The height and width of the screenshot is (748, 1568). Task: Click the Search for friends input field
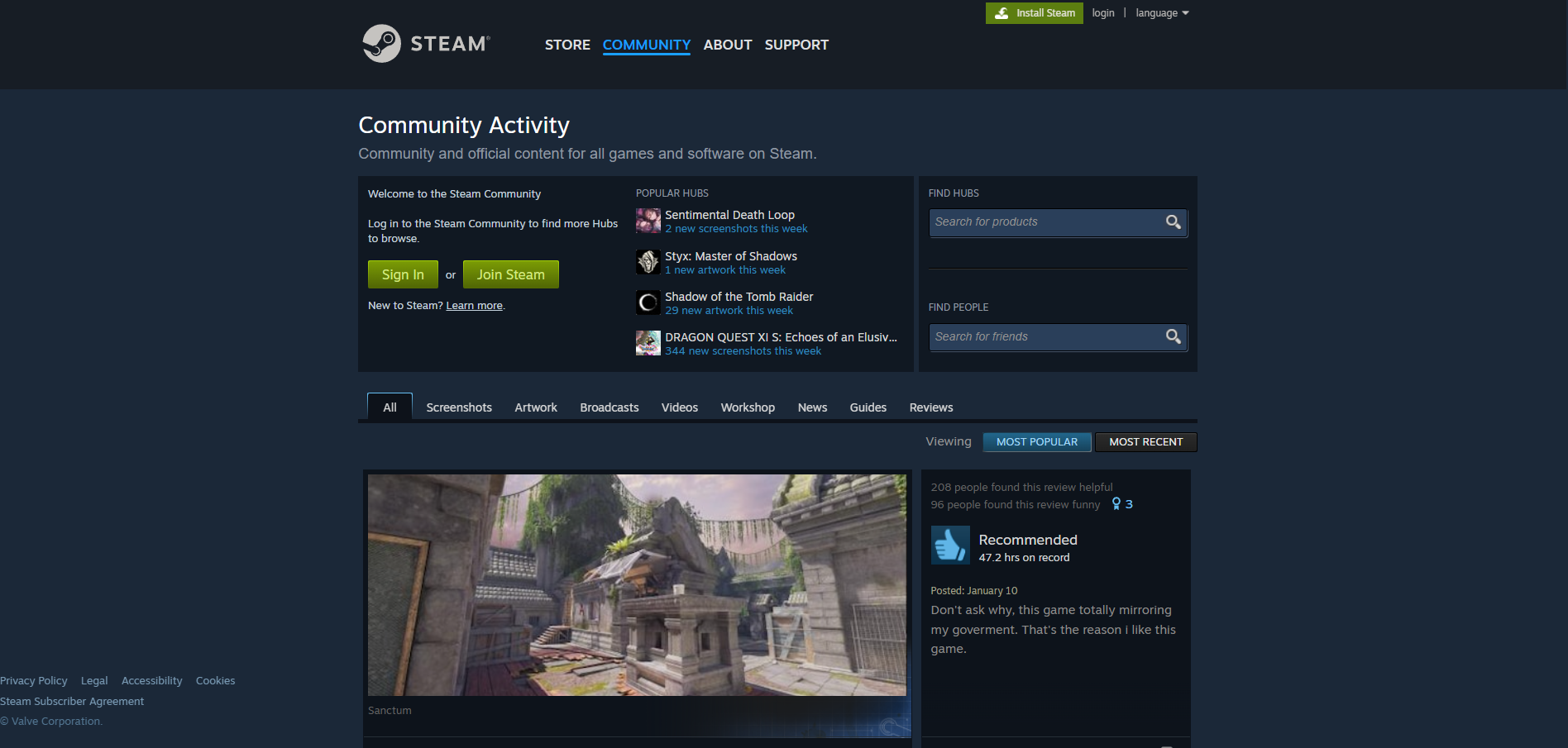tap(1046, 336)
